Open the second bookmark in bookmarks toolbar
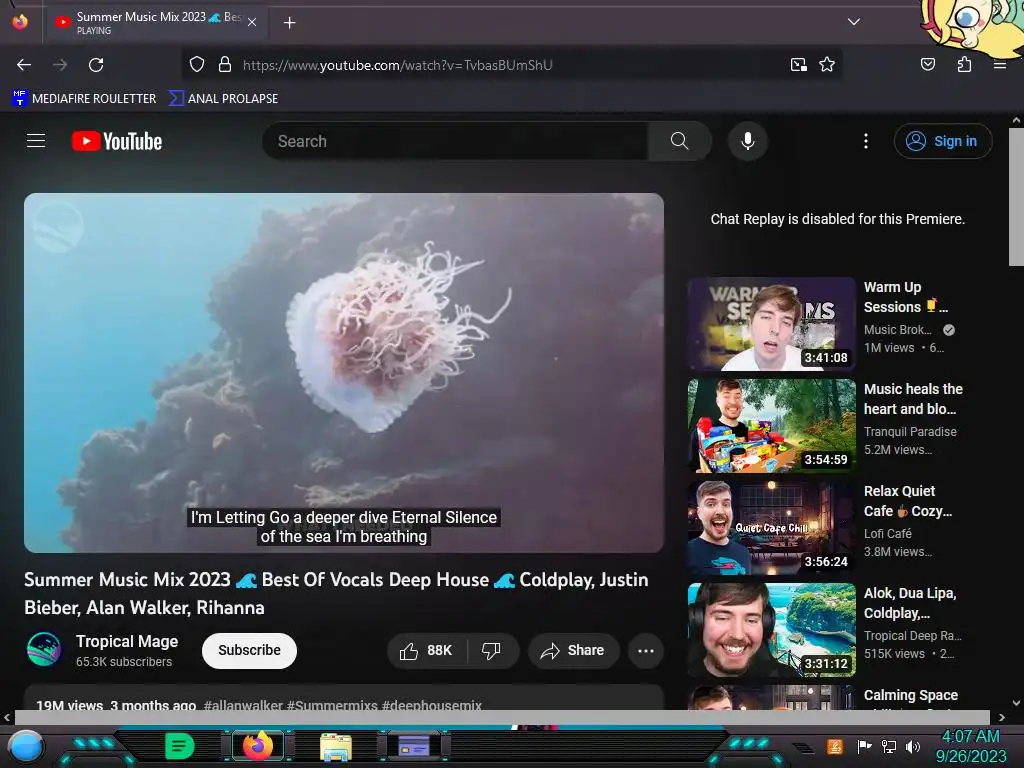Screen dimensions: 1024x768 (223, 99)
